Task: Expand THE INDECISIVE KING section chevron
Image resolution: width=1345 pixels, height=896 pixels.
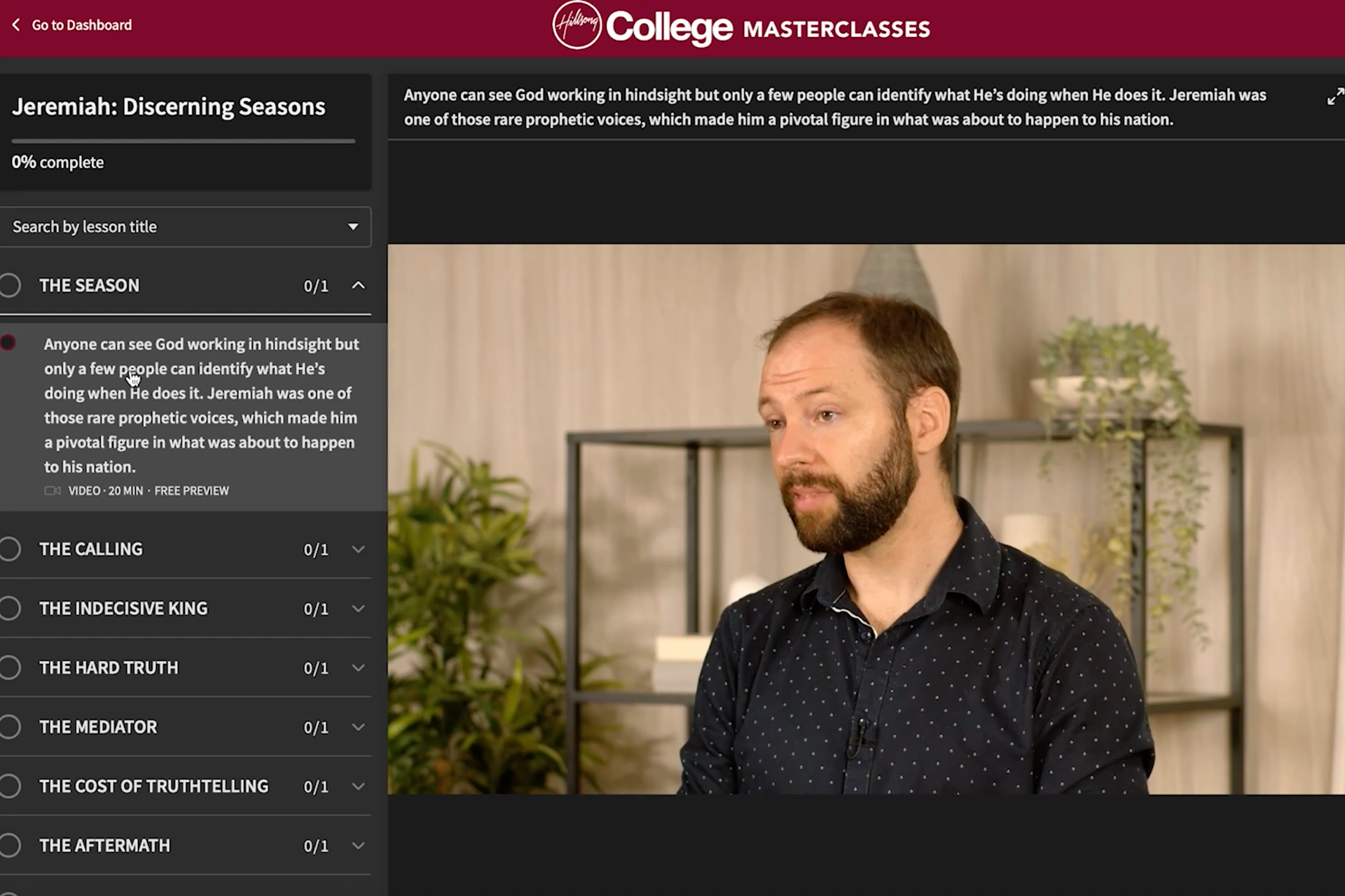Action: [358, 609]
